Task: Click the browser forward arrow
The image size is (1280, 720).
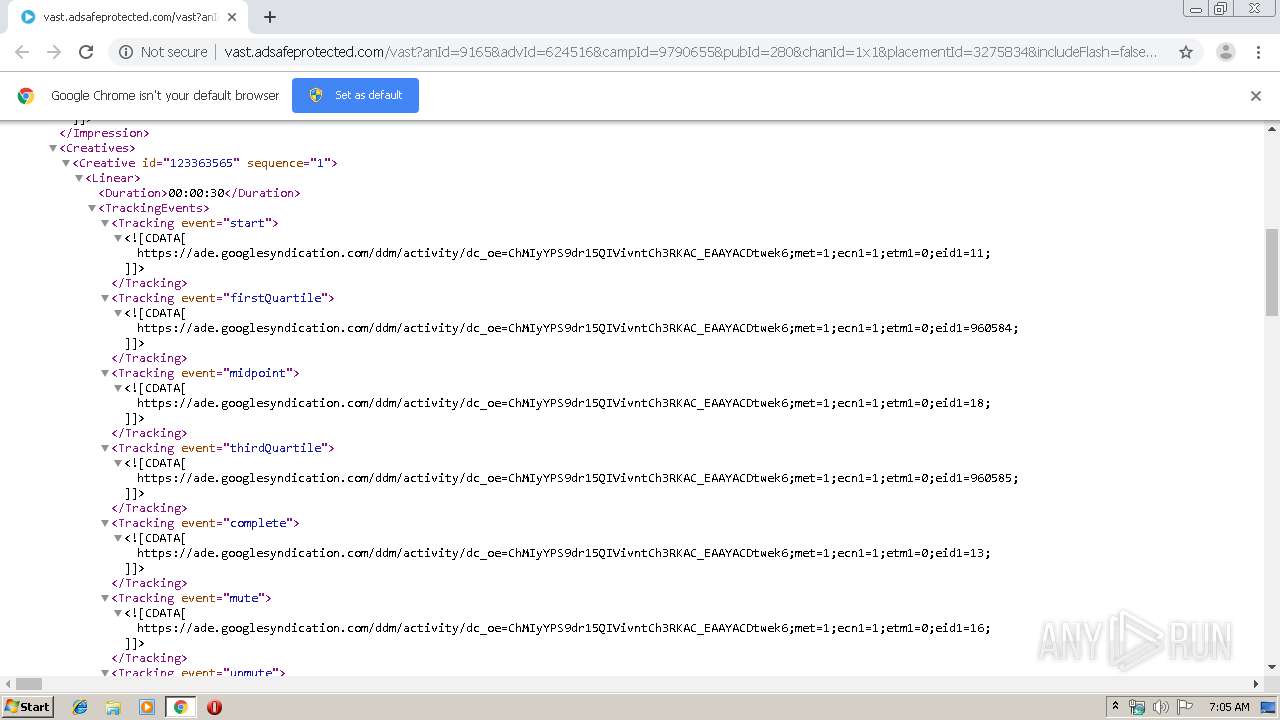Action: click(54, 52)
